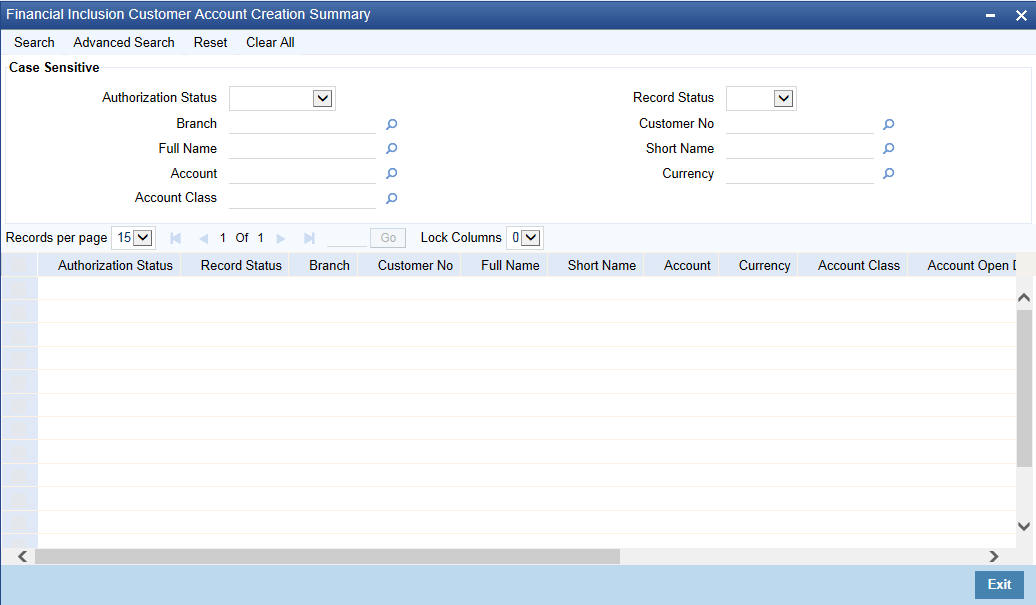1036x605 pixels.
Task: Sort by the Record Status column header
Action: click(x=241, y=266)
